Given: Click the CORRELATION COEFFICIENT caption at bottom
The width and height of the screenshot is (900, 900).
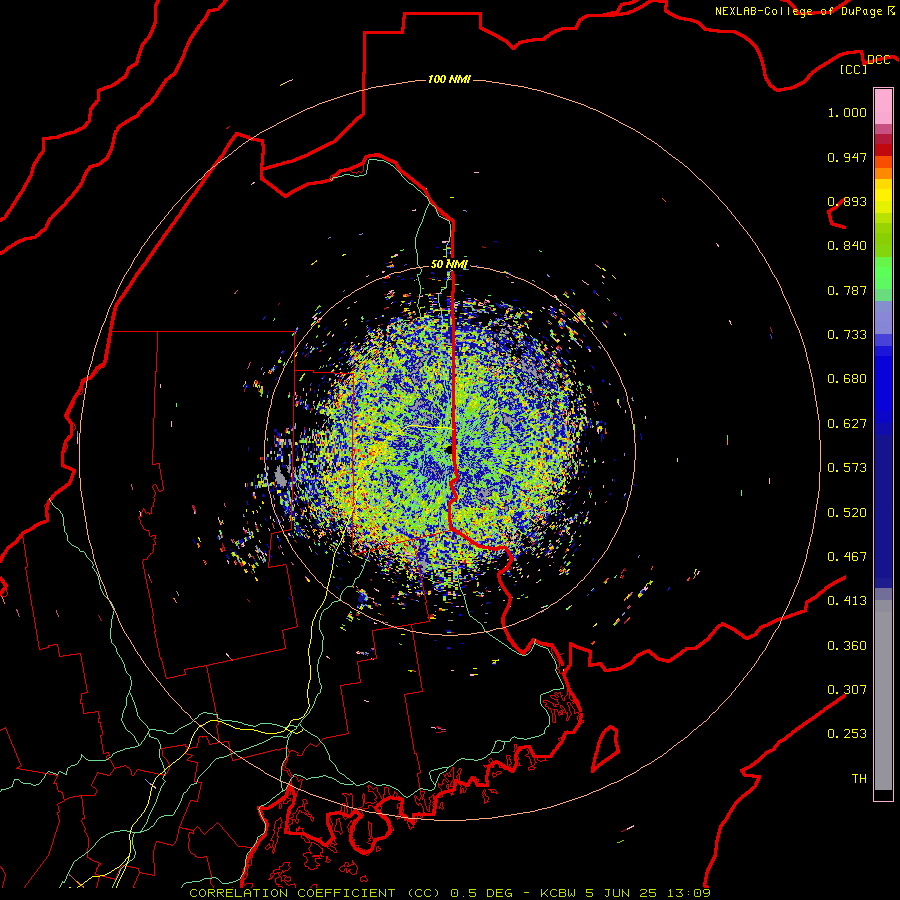Looking at the screenshot, I should pyautogui.click(x=450, y=893).
